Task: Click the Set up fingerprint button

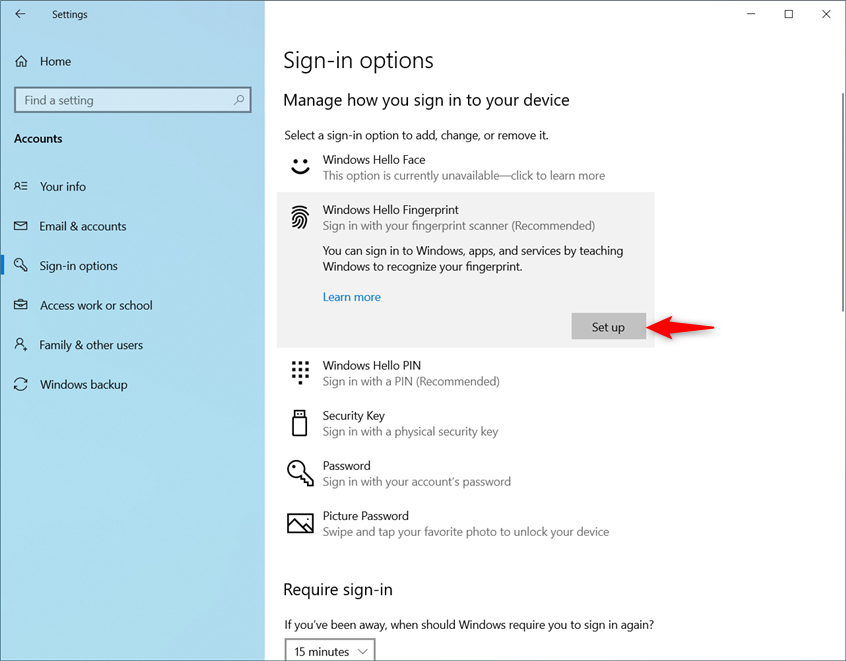Action: [x=608, y=326]
